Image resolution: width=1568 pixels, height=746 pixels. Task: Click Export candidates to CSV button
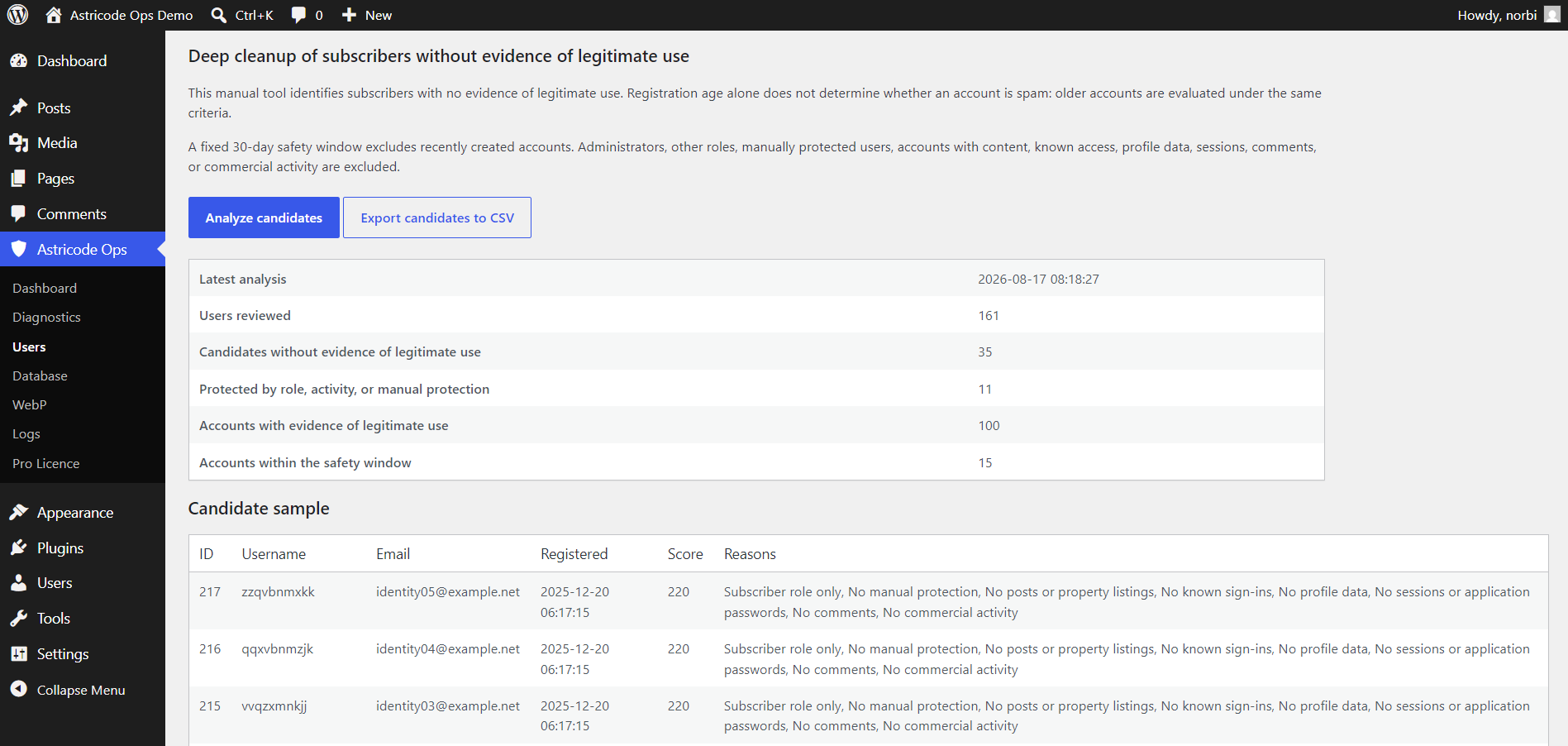point(437,218)
